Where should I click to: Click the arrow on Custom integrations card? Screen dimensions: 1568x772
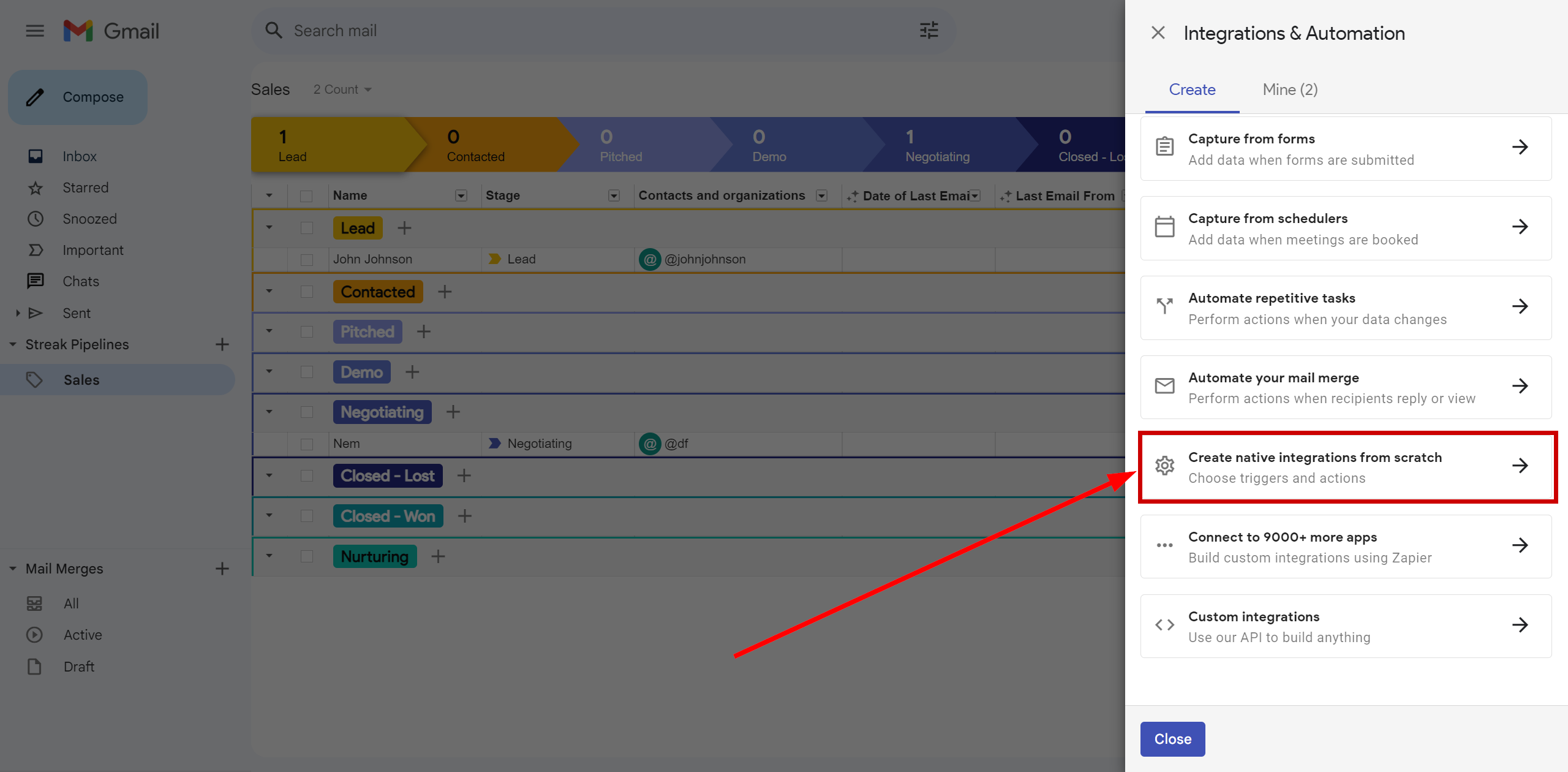[x=1520, y=624]
